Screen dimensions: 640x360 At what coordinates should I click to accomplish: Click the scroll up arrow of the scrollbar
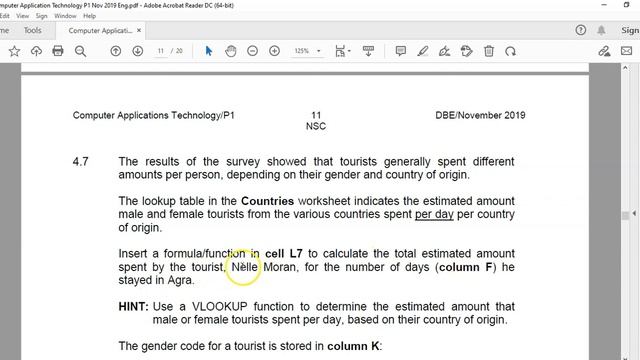pos(625,68)
